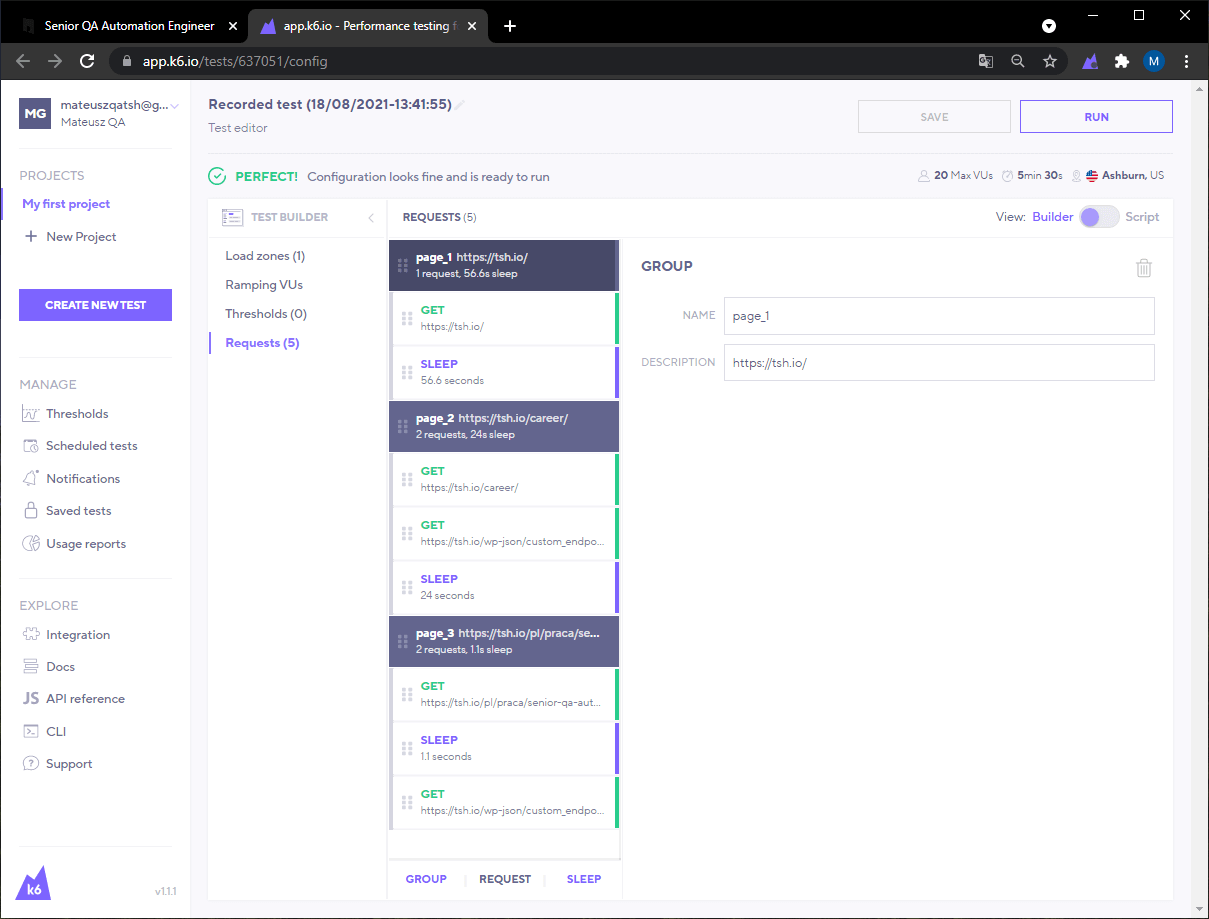
Task: Collapse the Test Builder sidebar chevron
Action: (370, 218)
